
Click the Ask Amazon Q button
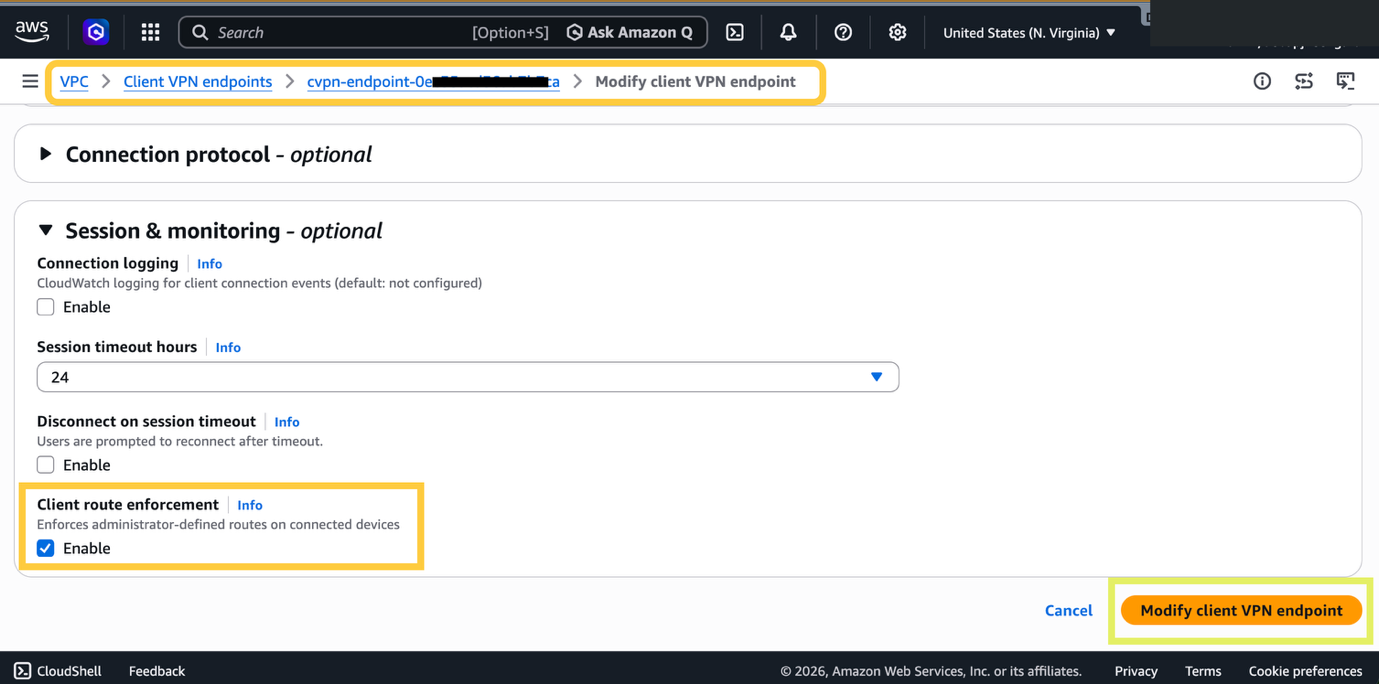coord(630,32)
